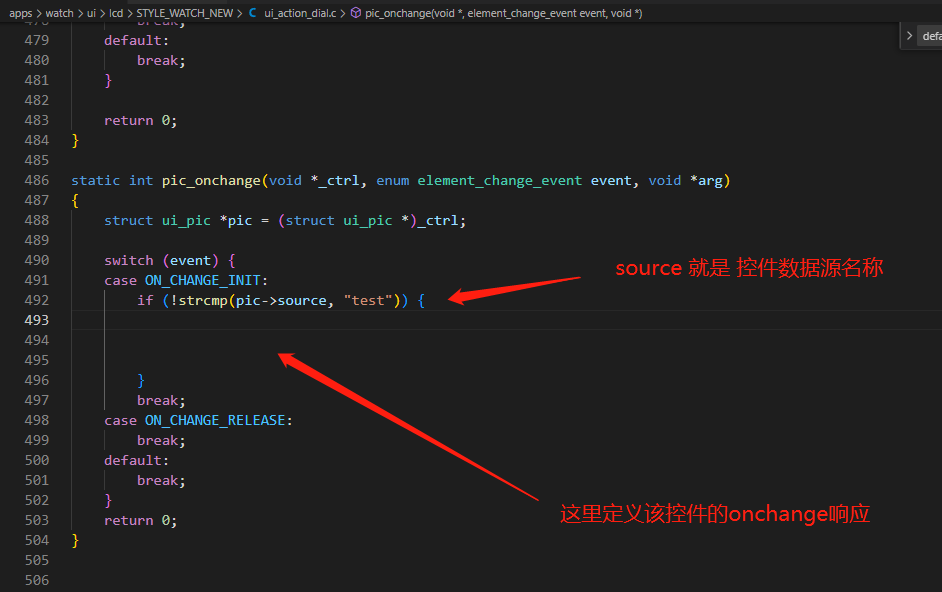Screen dimensions: 942x592
Task: Select the lcd breadcrumb segment
Action: click(116, 13)
